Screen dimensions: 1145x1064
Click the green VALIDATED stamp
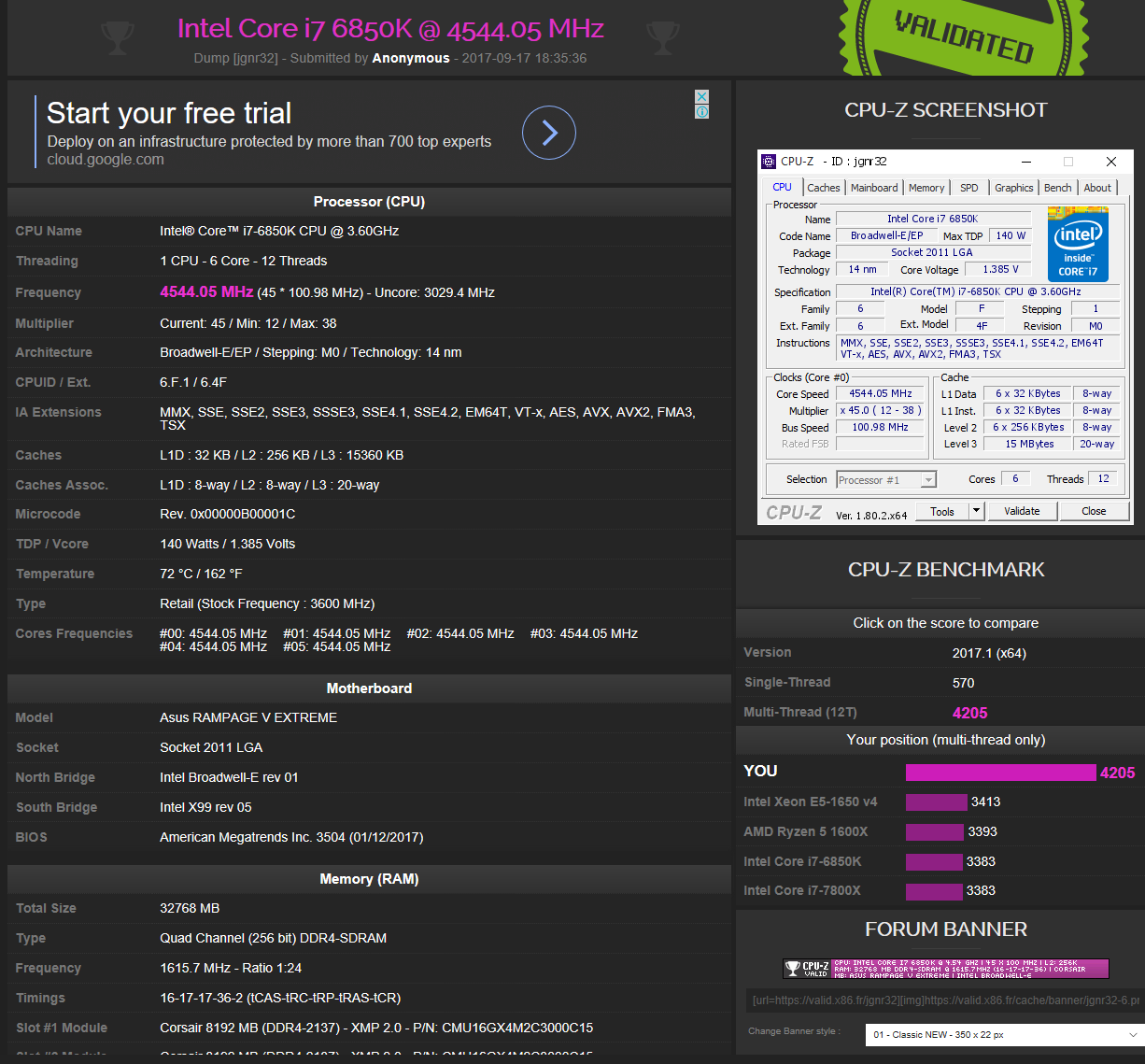click(964, 37)
